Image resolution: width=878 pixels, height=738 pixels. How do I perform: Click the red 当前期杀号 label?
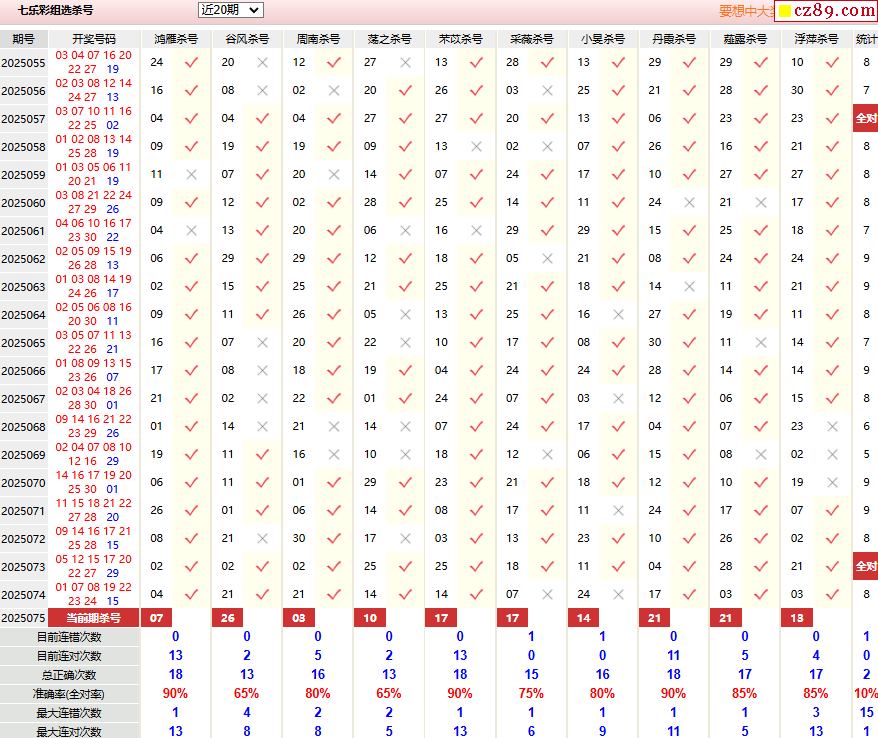[94, 618]
